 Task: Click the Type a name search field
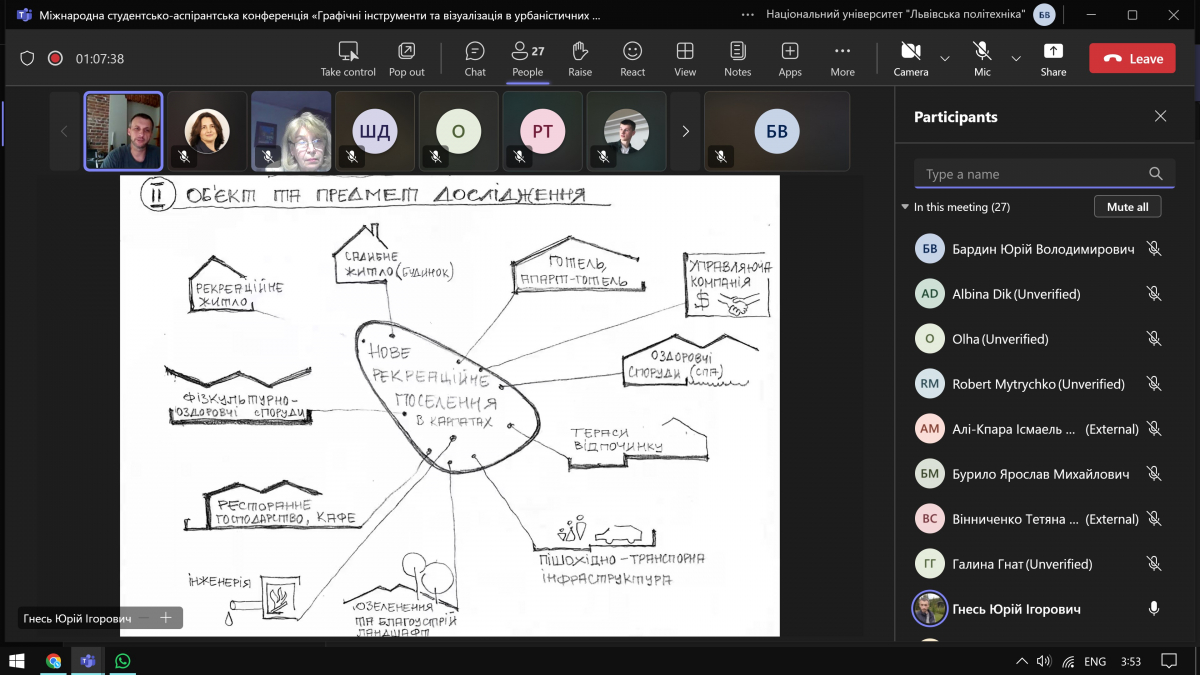pyautogui.click(x=1030, y=174)
